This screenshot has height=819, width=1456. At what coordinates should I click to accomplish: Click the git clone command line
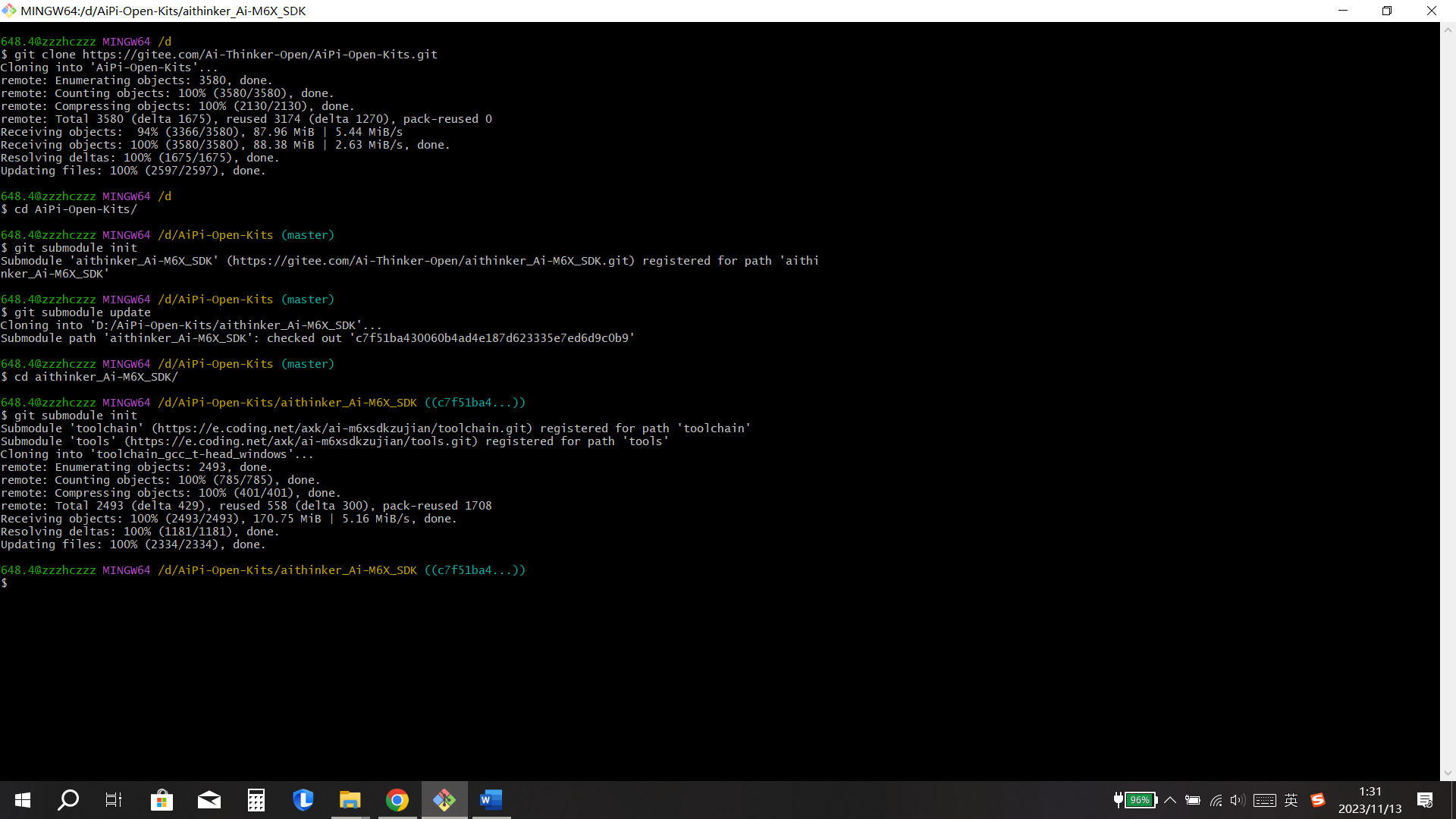[219, 55]
